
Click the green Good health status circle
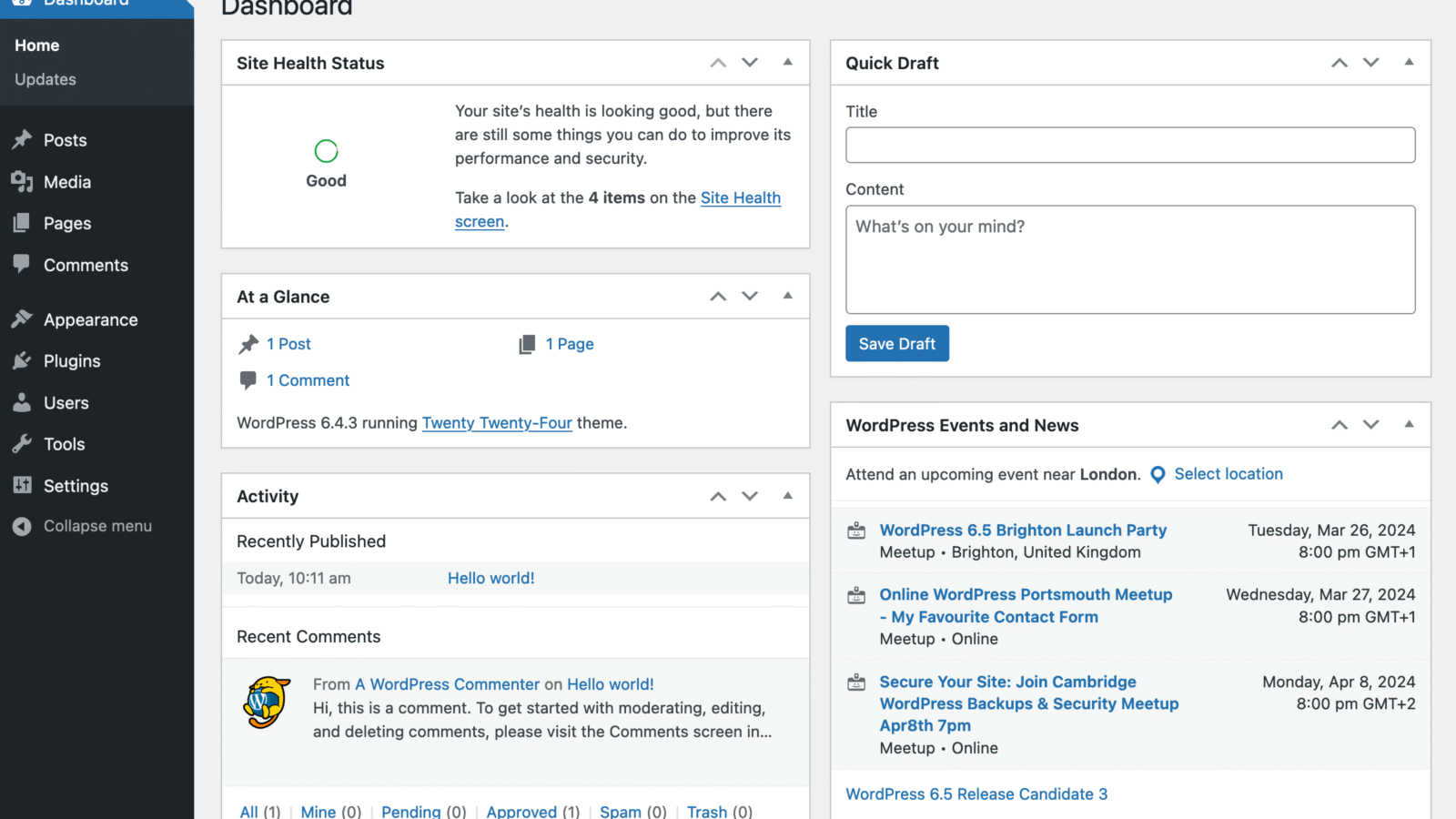tap(326, 150)
